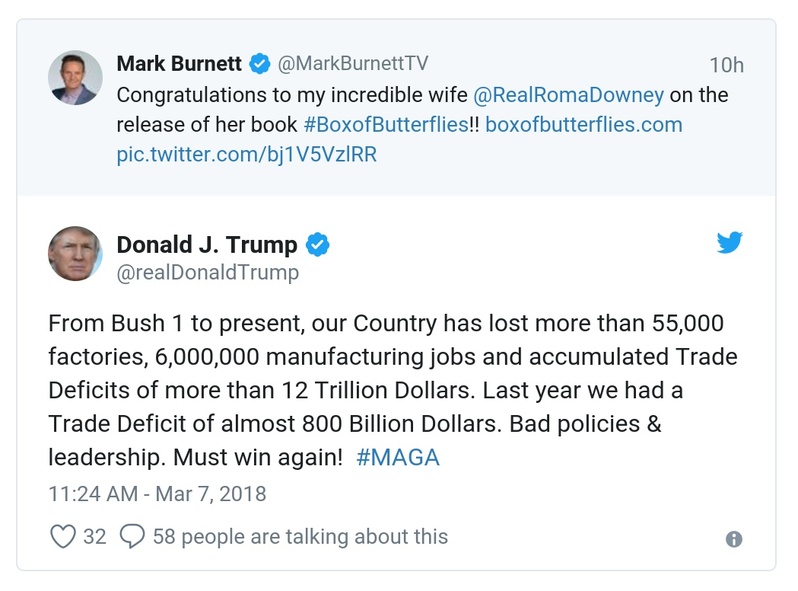The height and width of the screenshot is (591, 798).
Task: Click the Mark Burnett display name
Action: tap(179, 64)
